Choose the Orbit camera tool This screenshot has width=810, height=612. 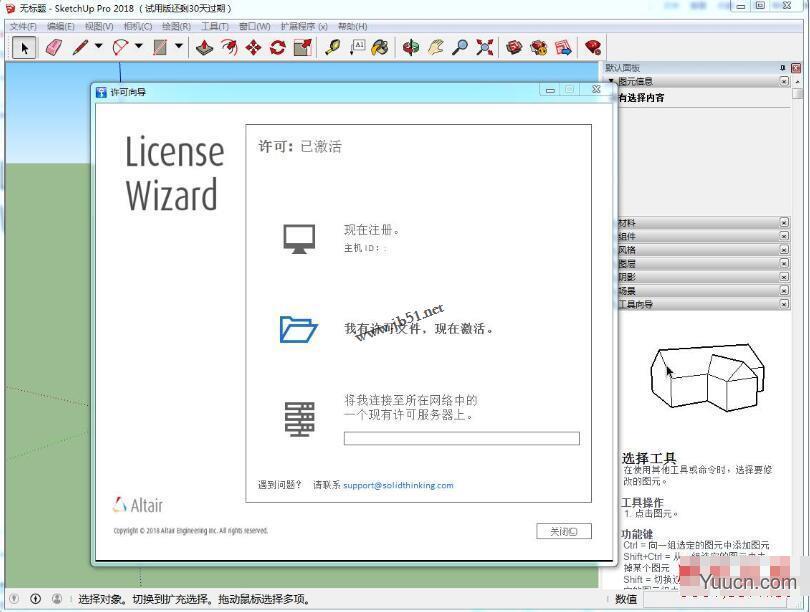[x=411, y=48]
